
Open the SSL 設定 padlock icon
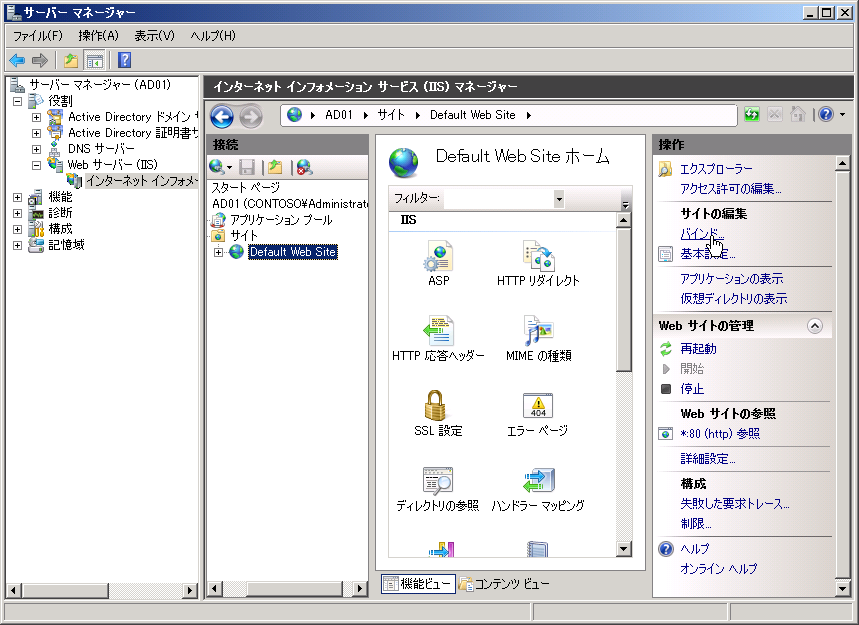pyautogui.click(x=436, y=406)
